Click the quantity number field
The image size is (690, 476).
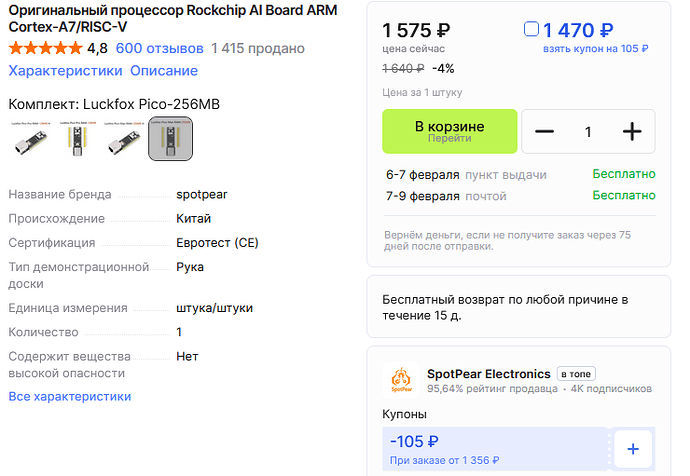tap(588, 132)
